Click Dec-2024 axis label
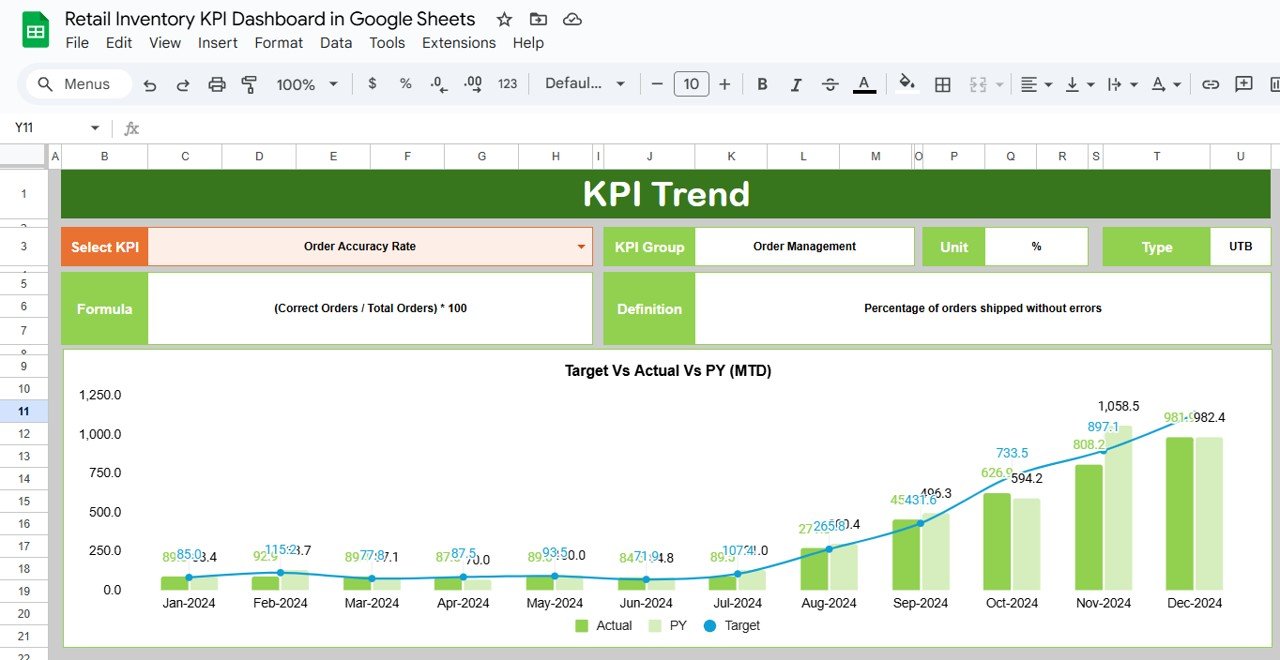 click(1194, 602)
